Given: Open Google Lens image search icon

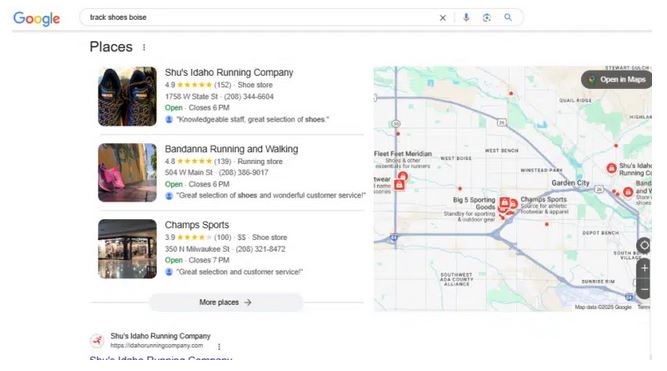Looking at the screenshot, I should [x=487, y=17].
